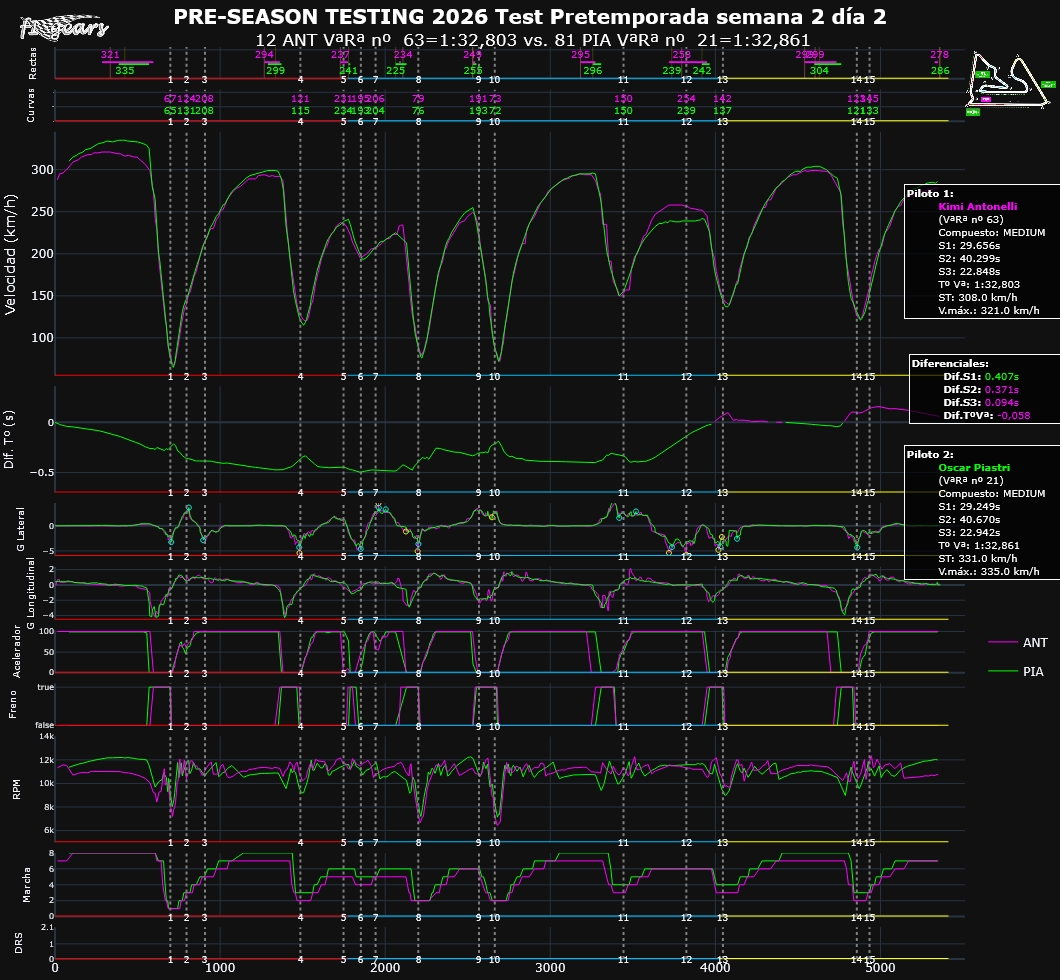Screen dimensions: 1060x980
Task: Click the F1gears logo
Action: point(64,28)
